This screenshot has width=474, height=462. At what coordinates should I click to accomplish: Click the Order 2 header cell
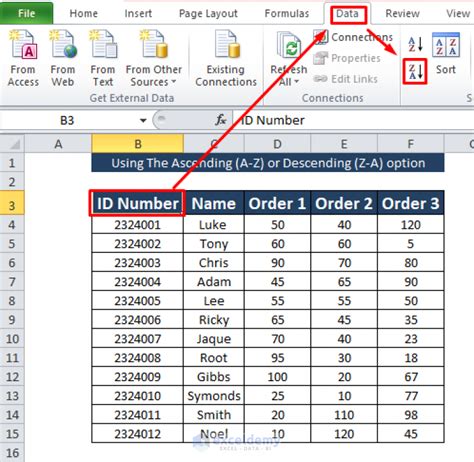point(344,203)
